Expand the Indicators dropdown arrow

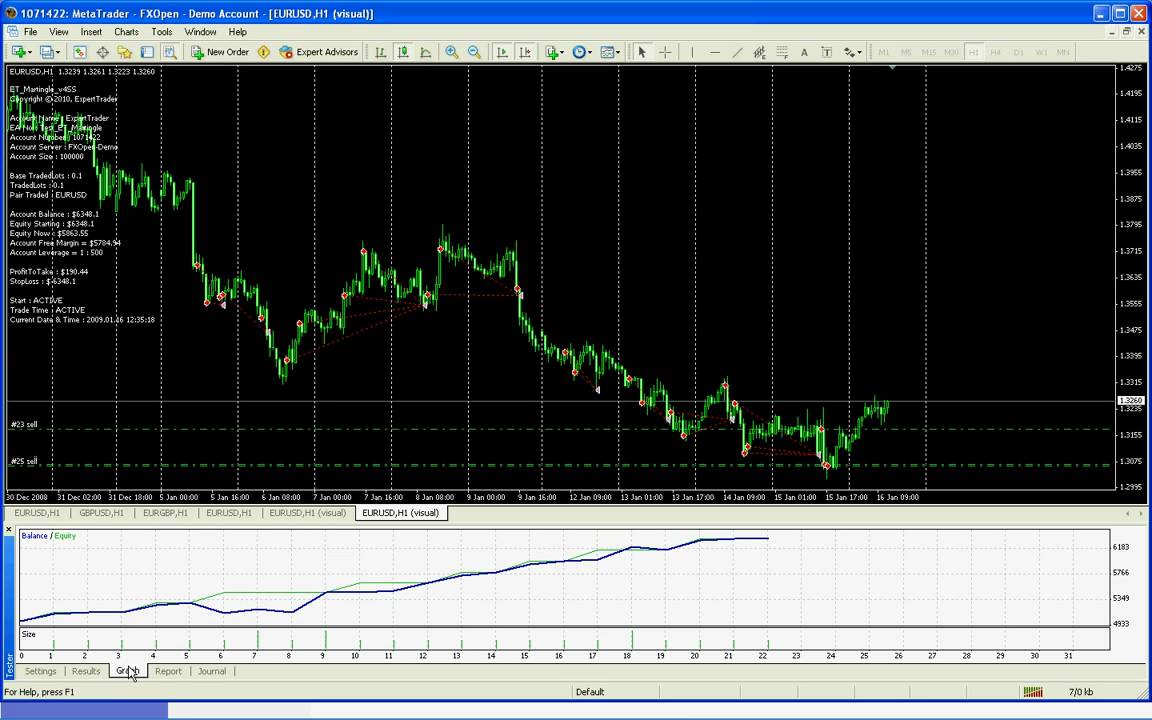[x=562, y=52]
